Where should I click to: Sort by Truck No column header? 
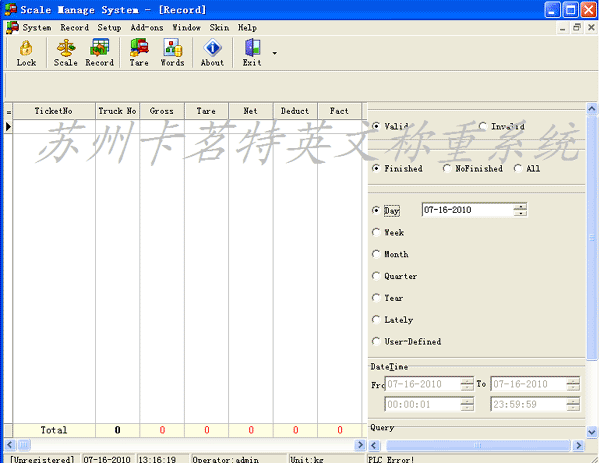point(117,111)
